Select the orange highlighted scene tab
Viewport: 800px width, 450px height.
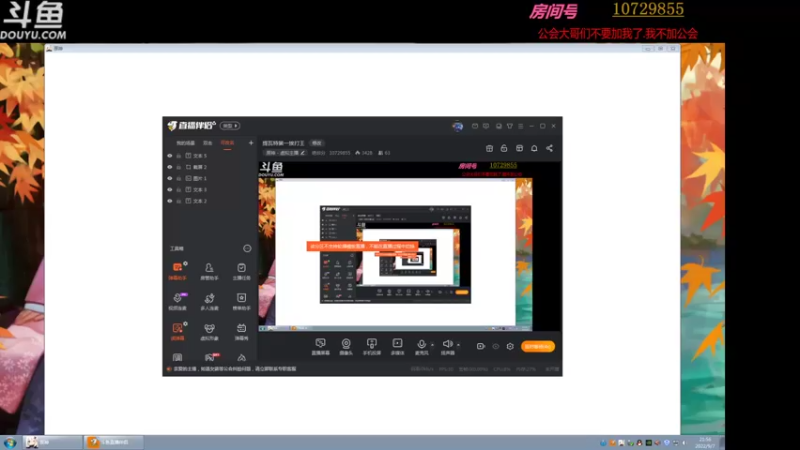click(x=227, y=143)
